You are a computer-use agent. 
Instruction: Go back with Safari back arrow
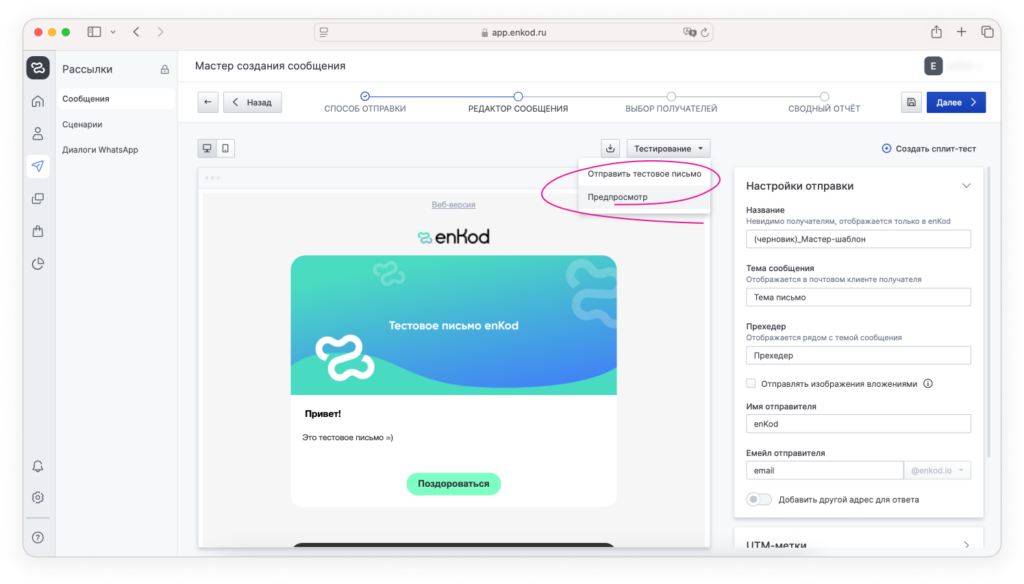tap(136, 31)
